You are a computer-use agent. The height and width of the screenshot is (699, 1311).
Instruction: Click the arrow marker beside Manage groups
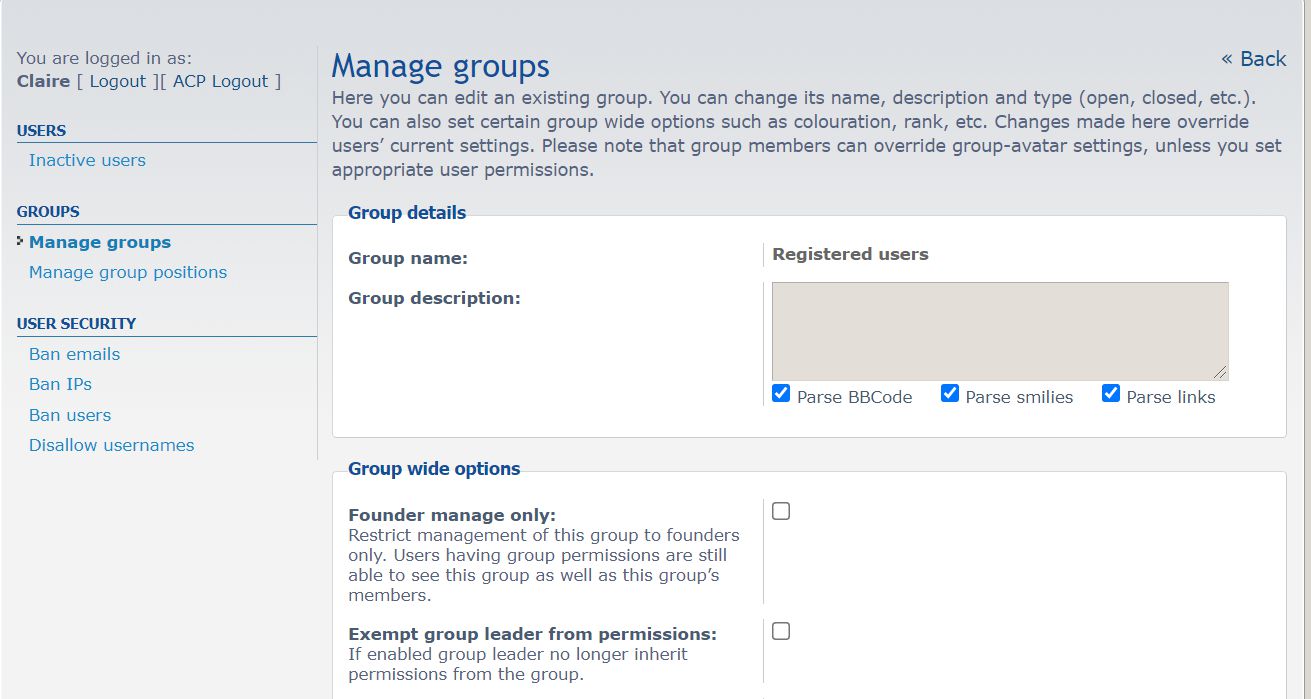pos(20,241)
